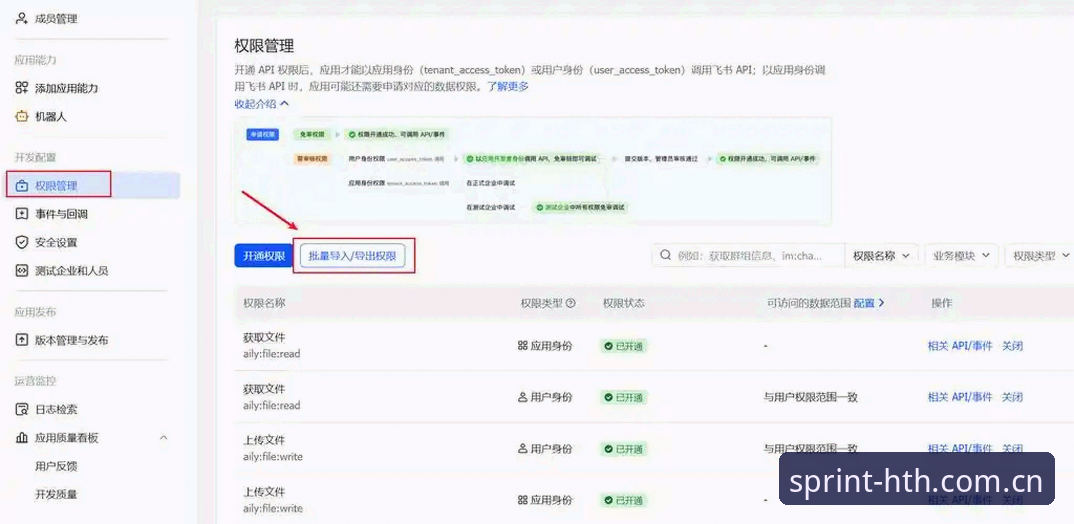This screenshot has height=524, width=1074.
Task: Click the first 获取文件 permission name
Action: tap(264, 338)
